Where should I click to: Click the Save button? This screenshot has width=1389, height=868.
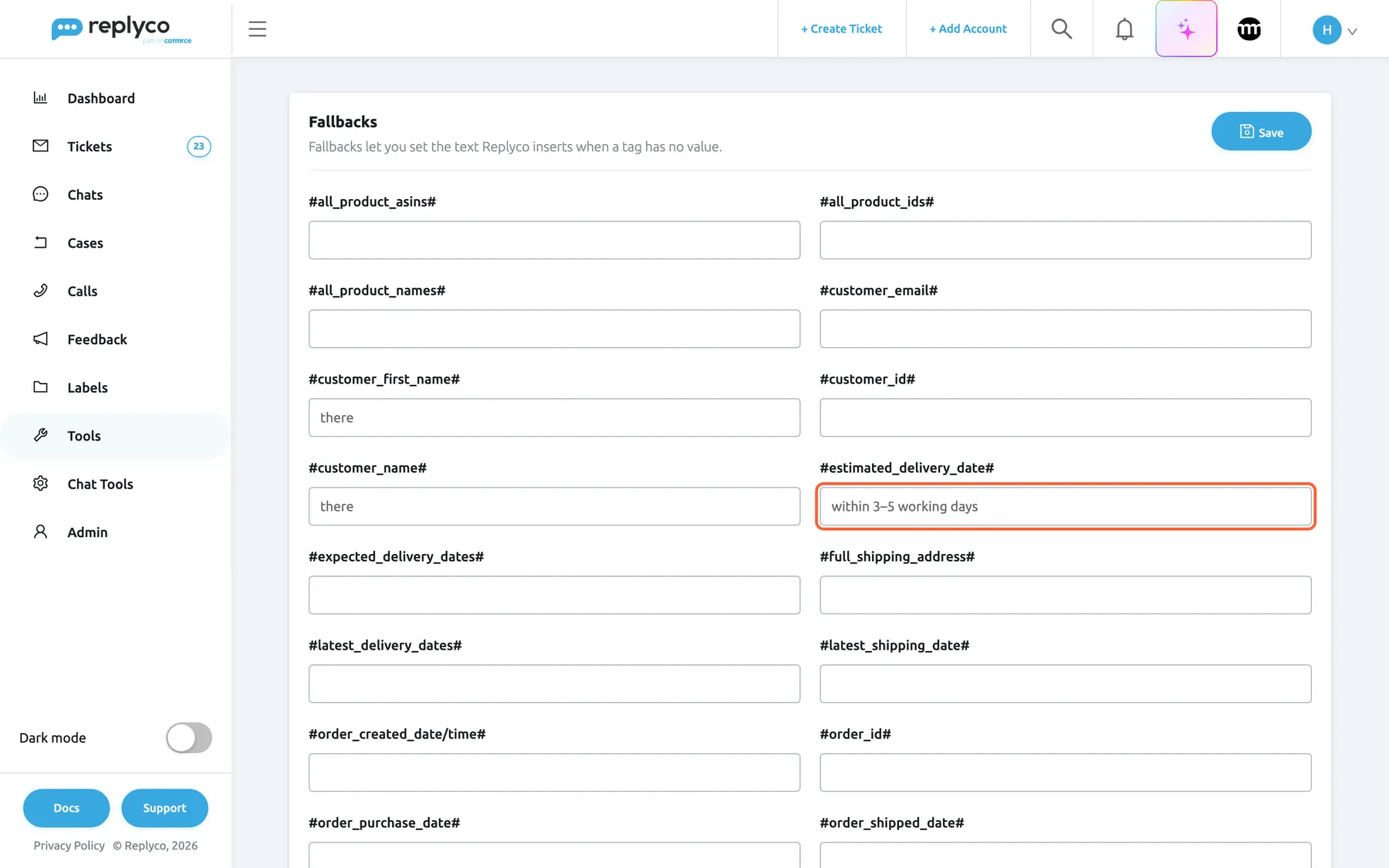tap(1261, 131)
